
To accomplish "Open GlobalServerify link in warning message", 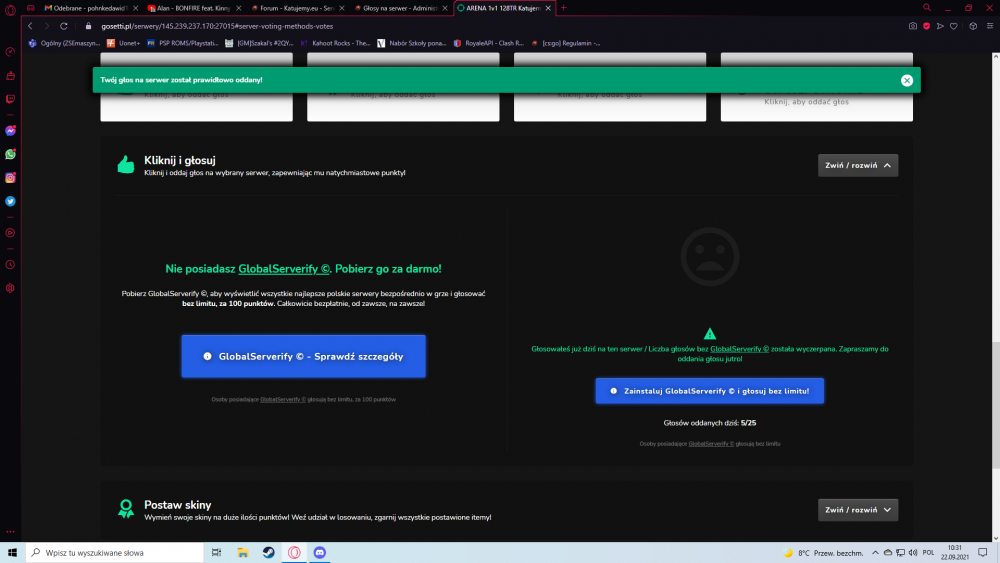I will point(739,349).
